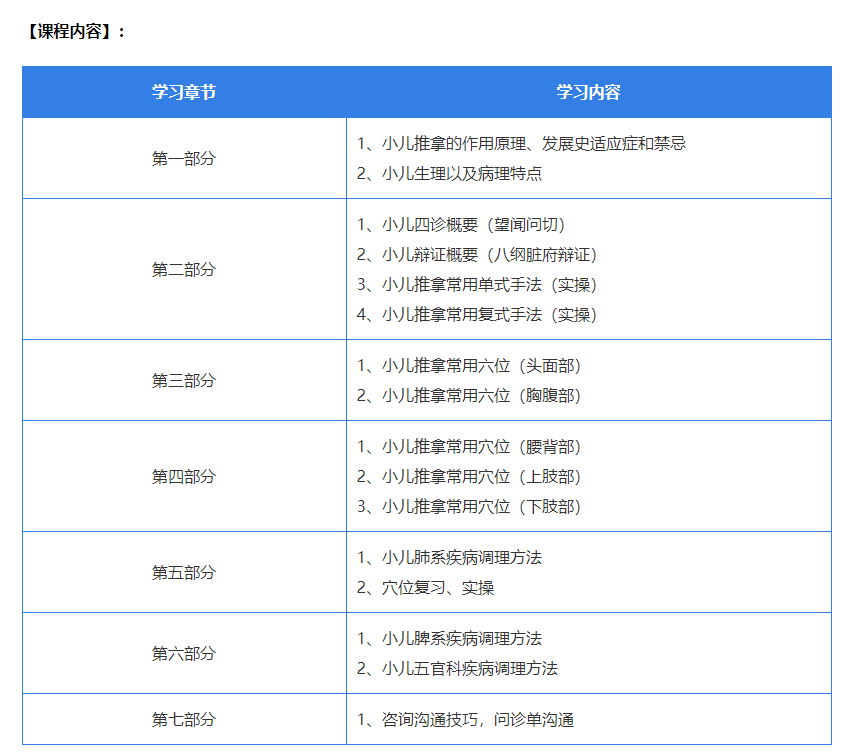Click the 头面部 acupoint line
This screenshot has height=755, width=854.
[469, 366]
